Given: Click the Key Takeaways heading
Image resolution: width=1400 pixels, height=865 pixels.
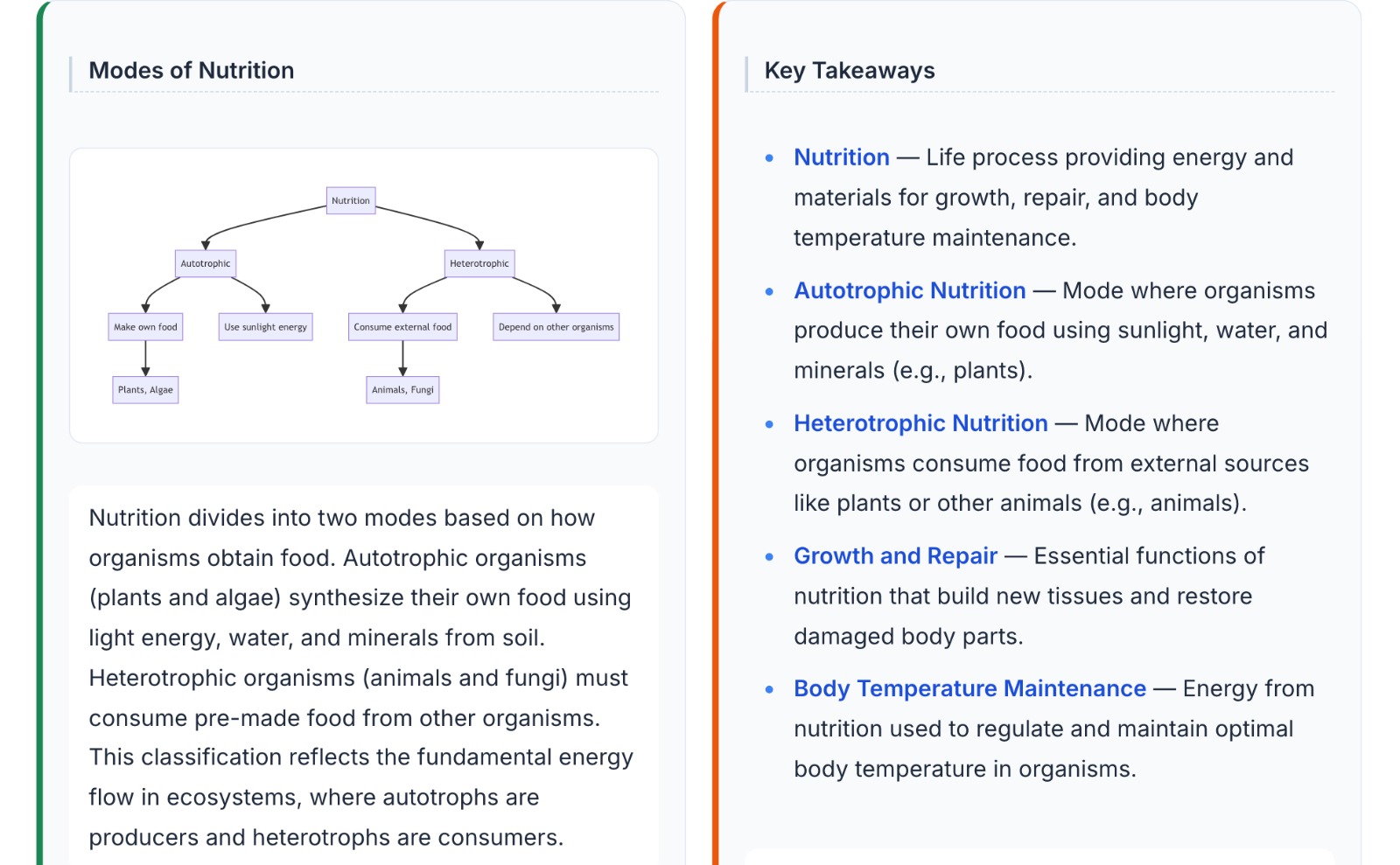Looking at the screenshot, I should pyautogui.click(x=850, y=71).
